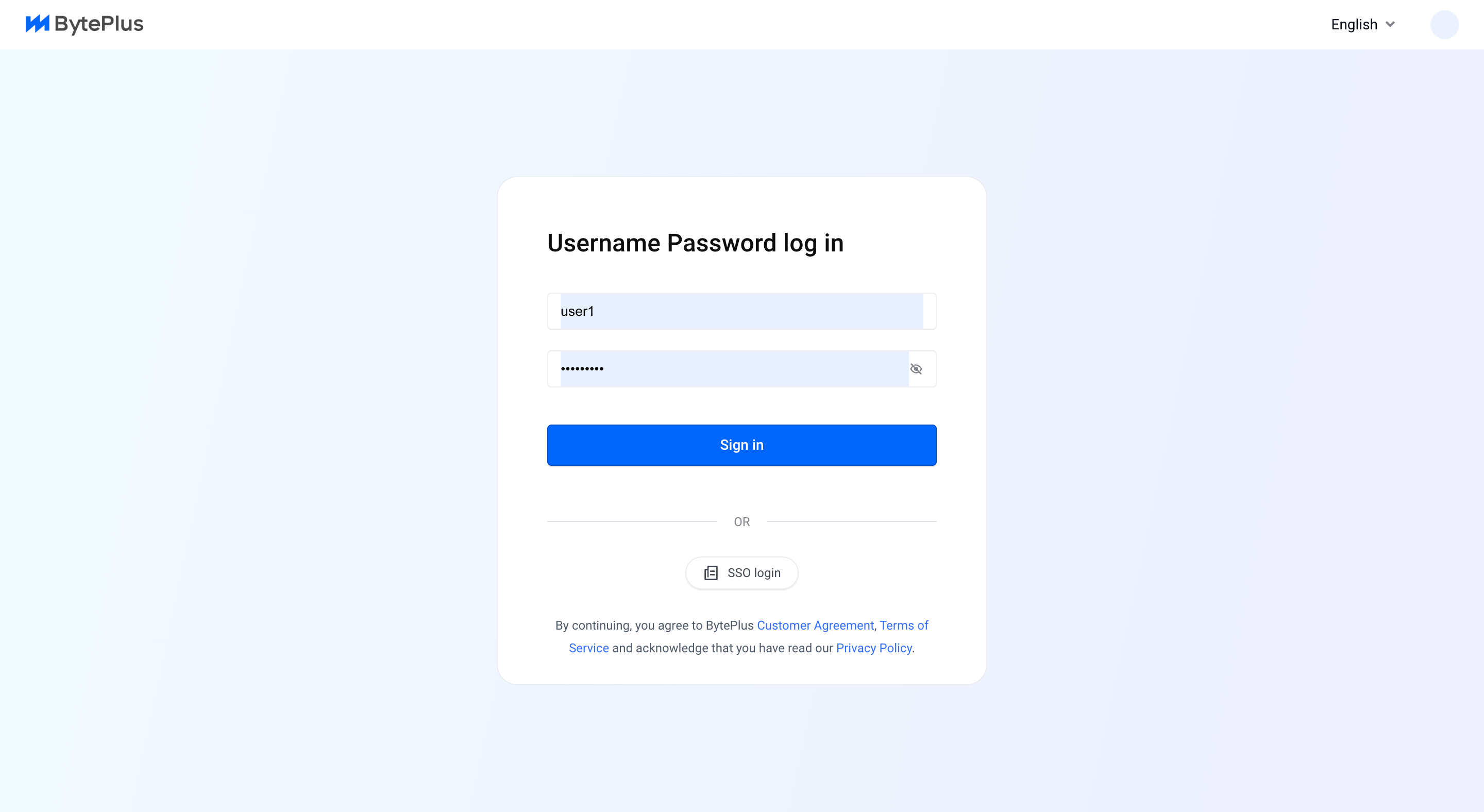The height and width of the screenshot is (812, 1484).
Task: Click the user1 text in field
Action: (577, 311)
